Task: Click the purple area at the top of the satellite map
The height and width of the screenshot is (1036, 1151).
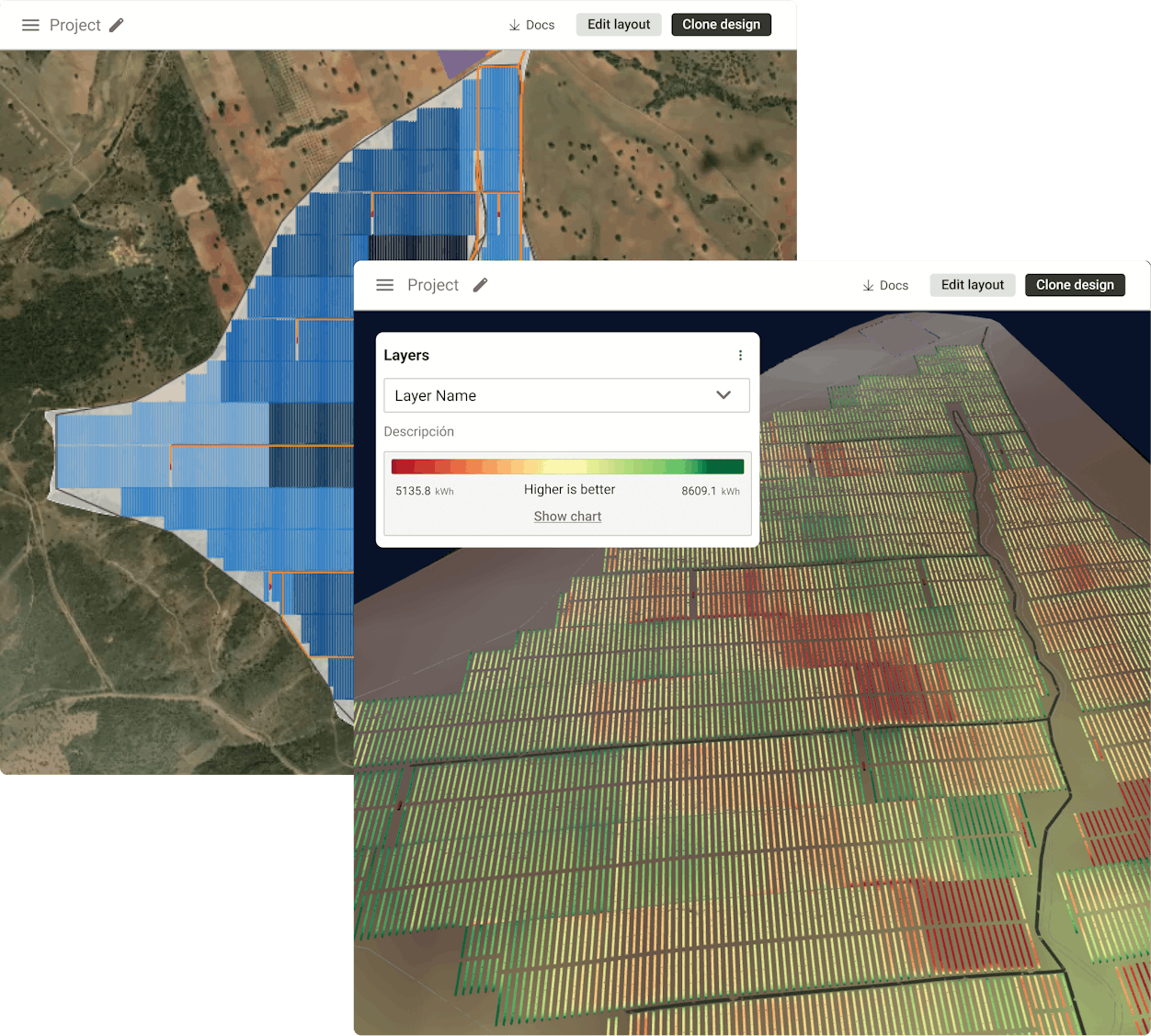Action: tap(458, 63)
